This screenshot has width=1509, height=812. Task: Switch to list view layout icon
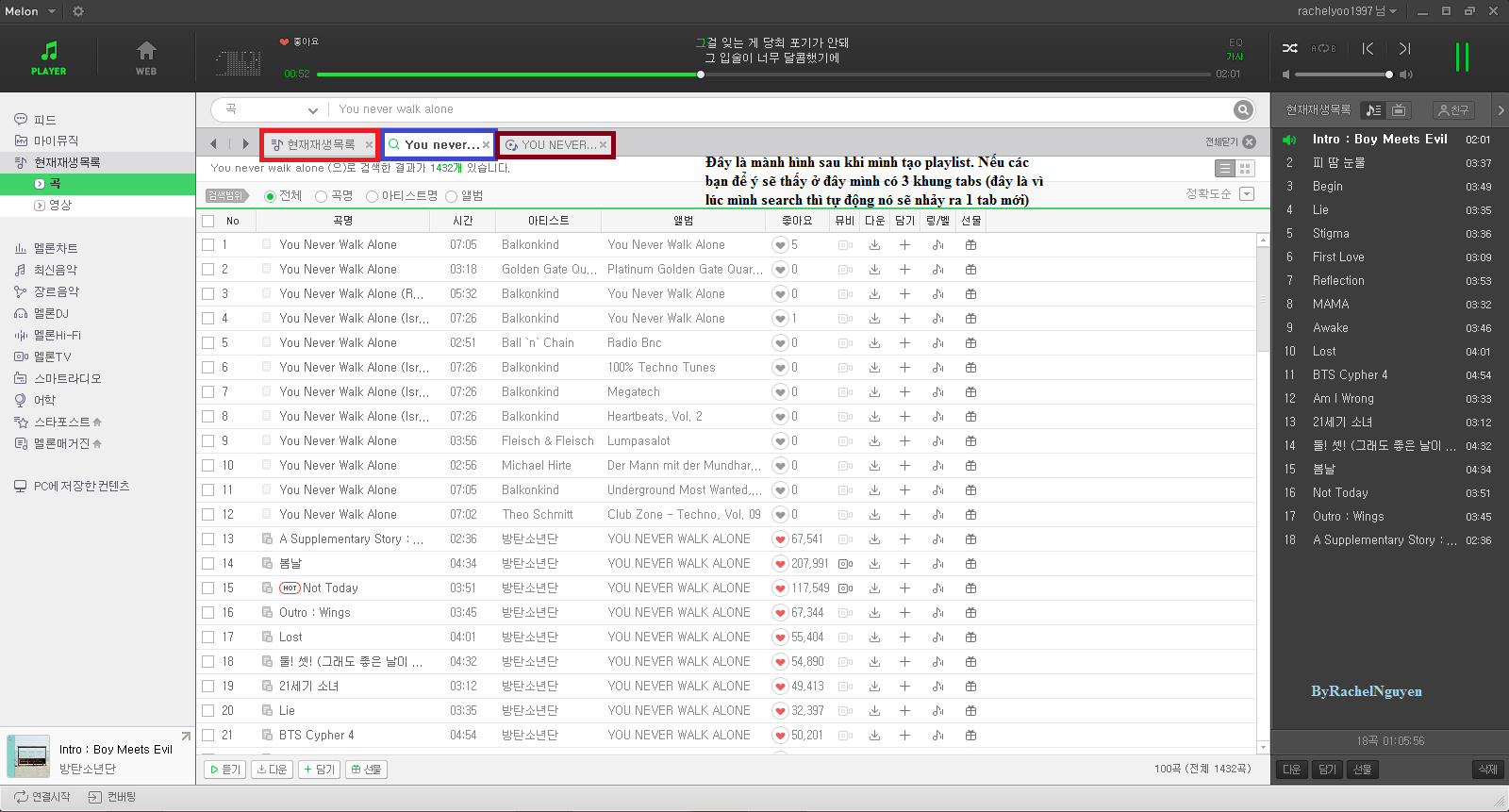coord(1225,168)
